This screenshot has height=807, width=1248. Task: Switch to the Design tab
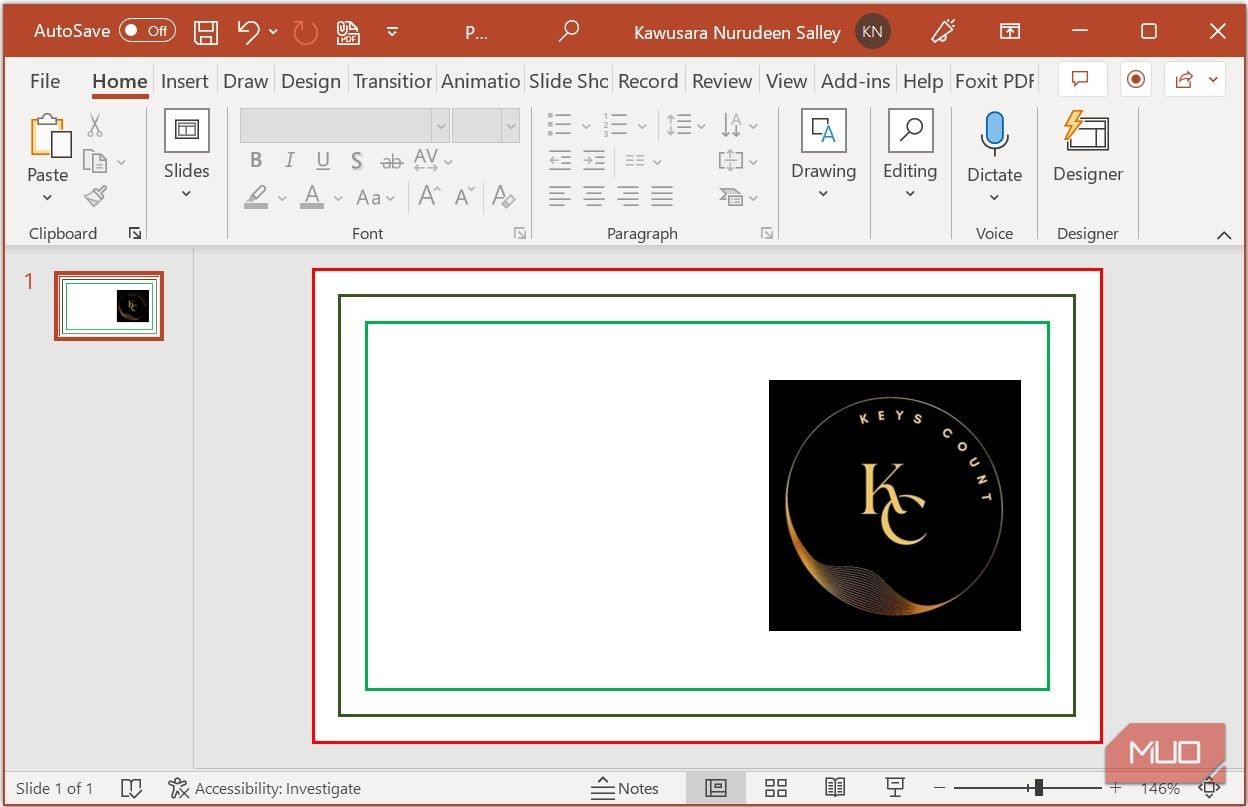(x=311, y=81)
